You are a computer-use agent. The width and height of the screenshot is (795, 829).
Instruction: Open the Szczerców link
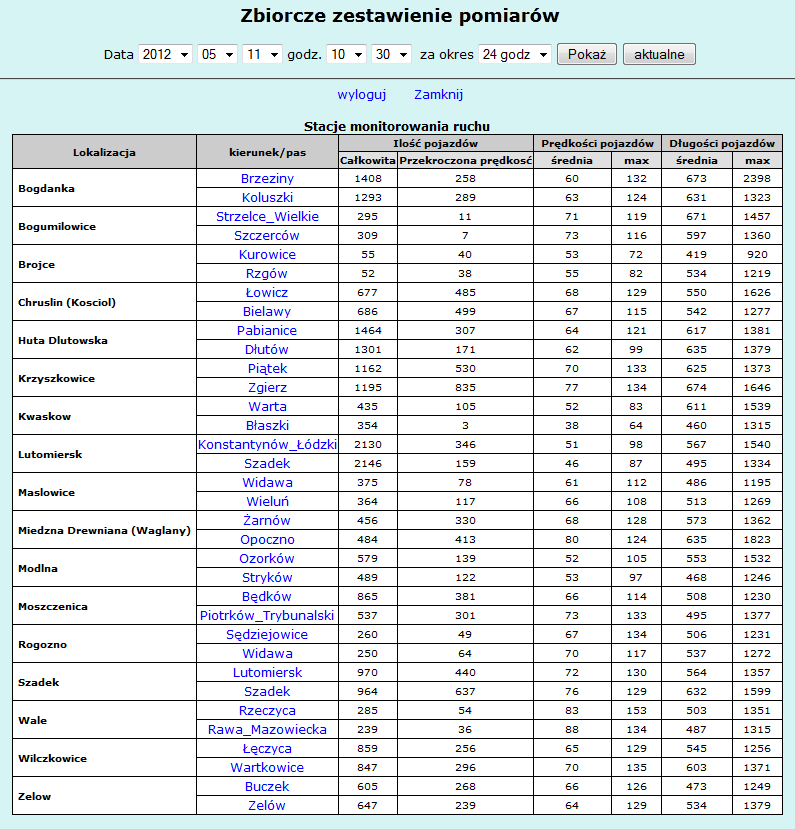tap(267, 236)
